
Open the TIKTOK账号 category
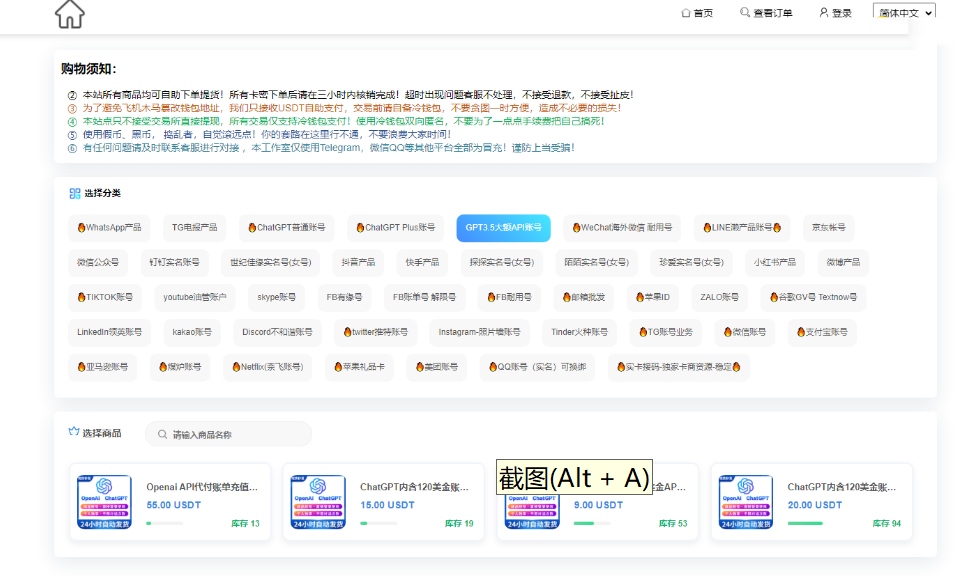pos(105,298)
